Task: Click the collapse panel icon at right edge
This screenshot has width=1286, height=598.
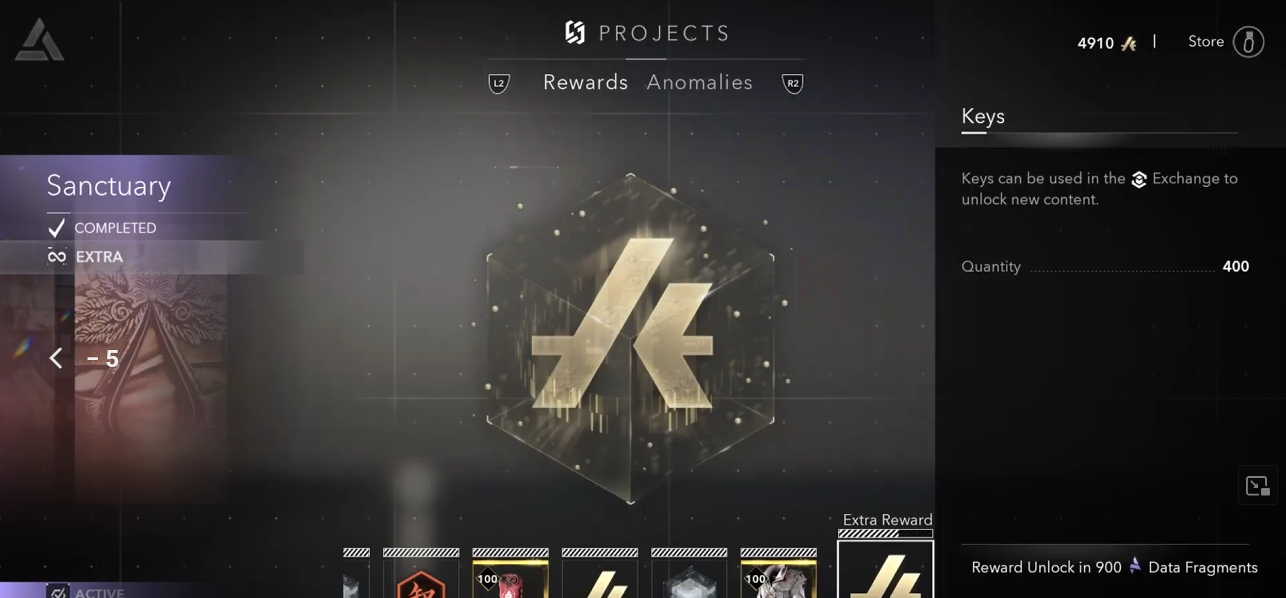Action: [x=1257, y=486]
